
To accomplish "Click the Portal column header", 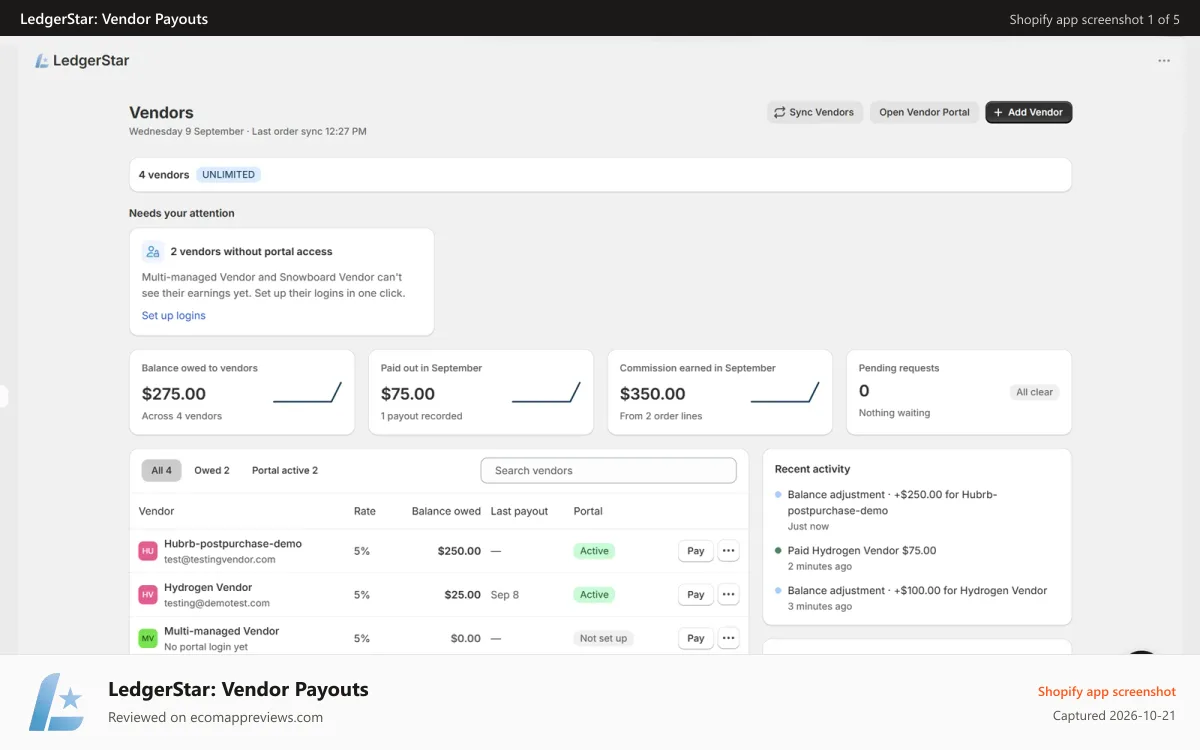I will click(x=588, y=511).
